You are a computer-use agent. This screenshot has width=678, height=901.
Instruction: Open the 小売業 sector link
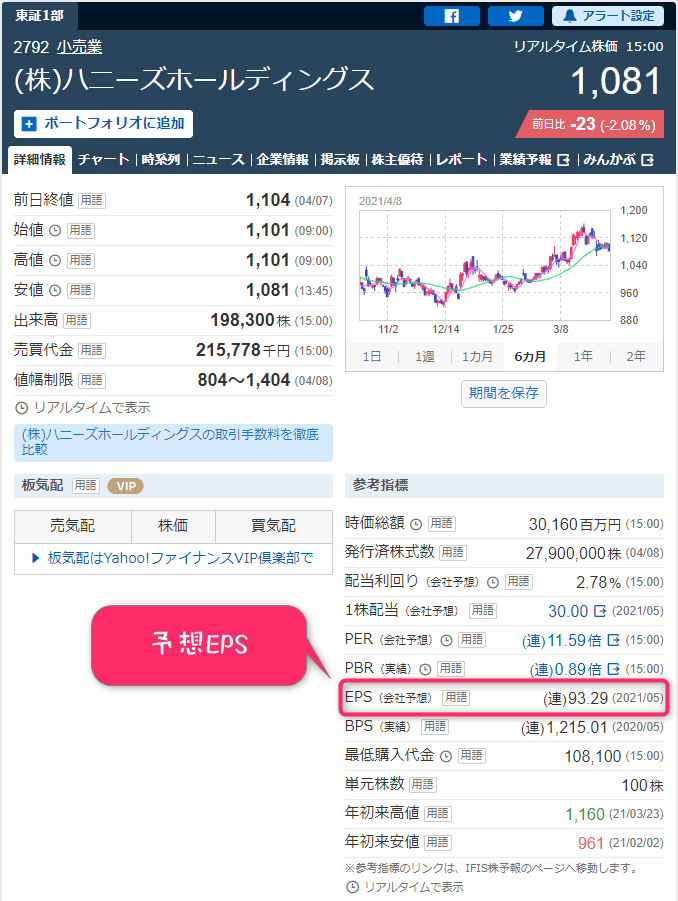[79, 47]
